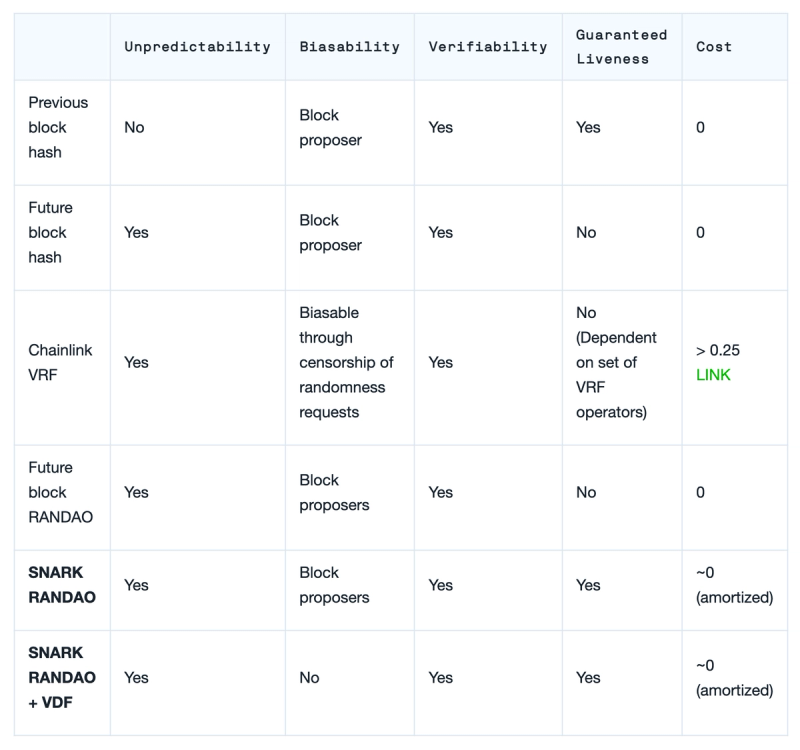800x750 pixels.
Task: Click the '~0 (amortized)' cost for SNARK RANDAO
Action: click(x=734, y=585)
